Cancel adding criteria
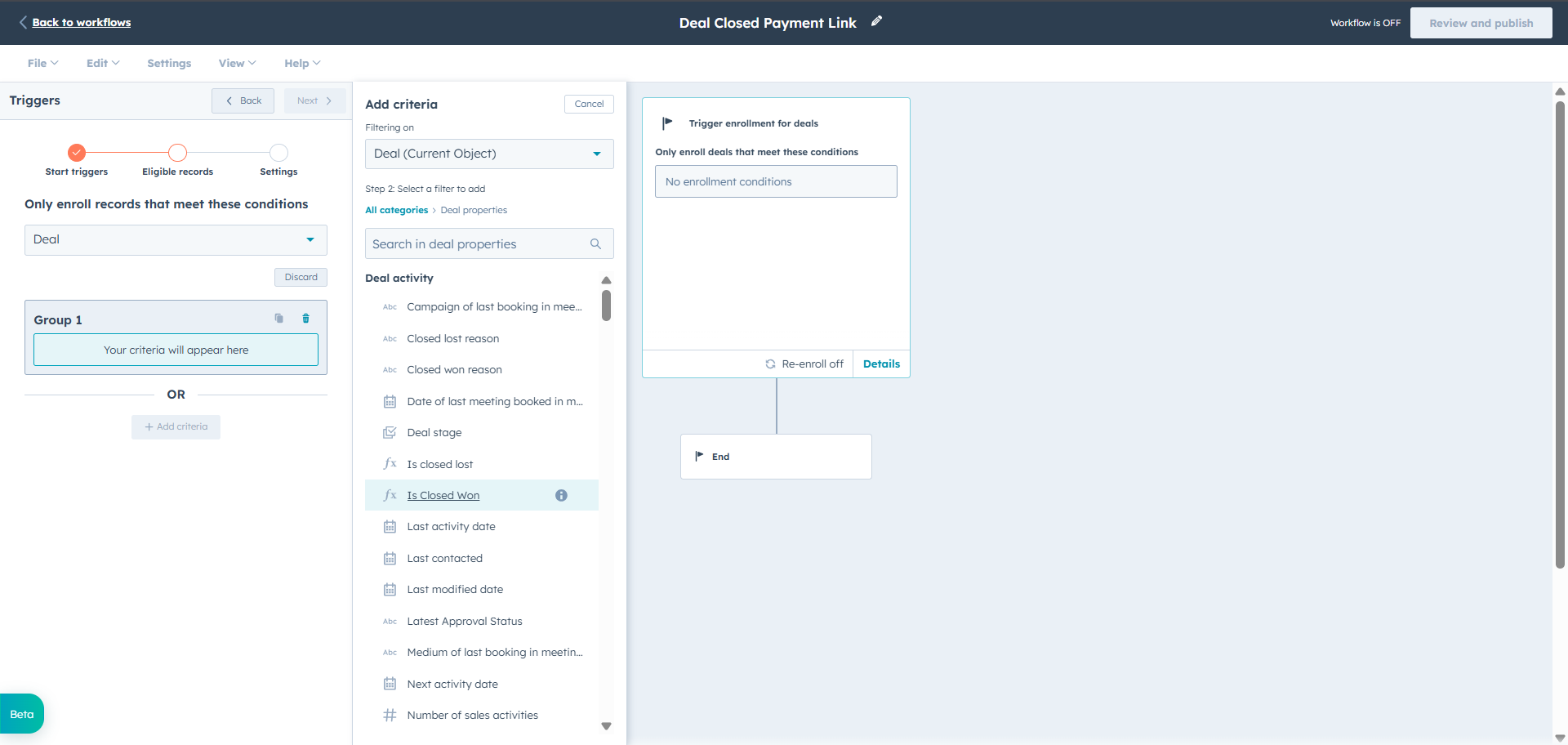The width and height of the screenshot is (1568, 745). point(589,104)
